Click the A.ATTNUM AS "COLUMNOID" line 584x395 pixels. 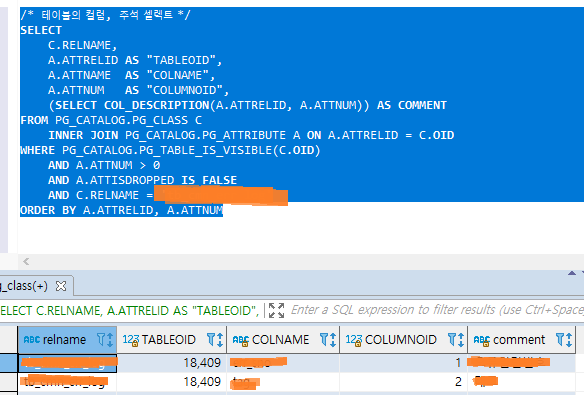pyautogui.click(x=139, y=90)
